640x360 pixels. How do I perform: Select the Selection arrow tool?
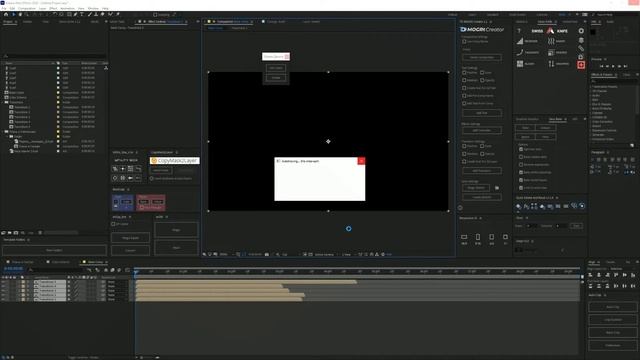coord(13,14)
